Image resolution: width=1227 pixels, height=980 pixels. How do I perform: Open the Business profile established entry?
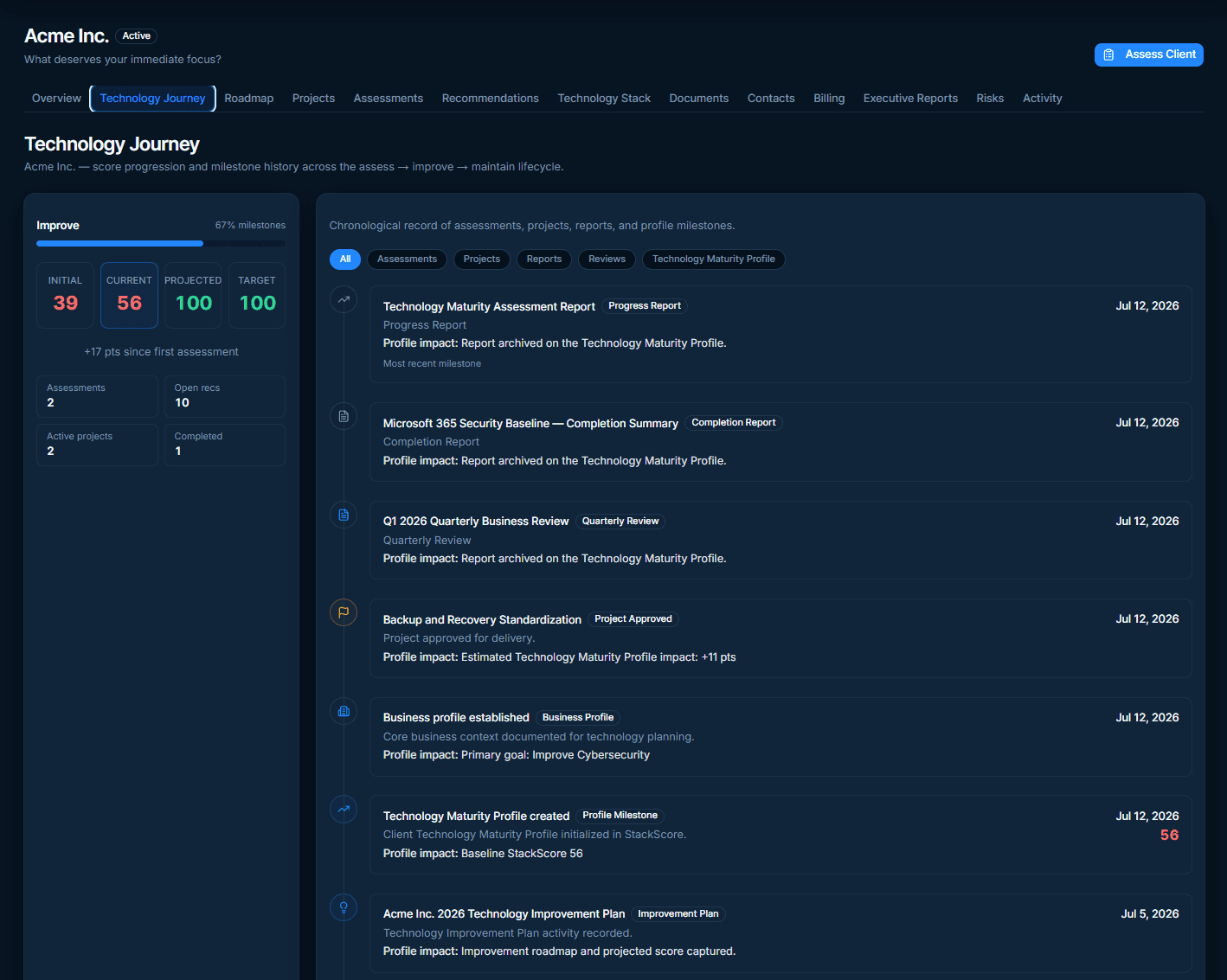(x=781, y=737)
